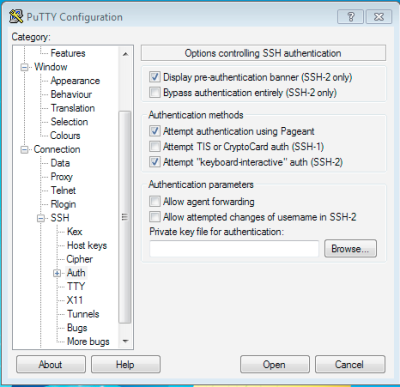This screenshot has width=400, height=387.
Task: Click the PuTTY icon in title bar
Action: tap(16, 16)
